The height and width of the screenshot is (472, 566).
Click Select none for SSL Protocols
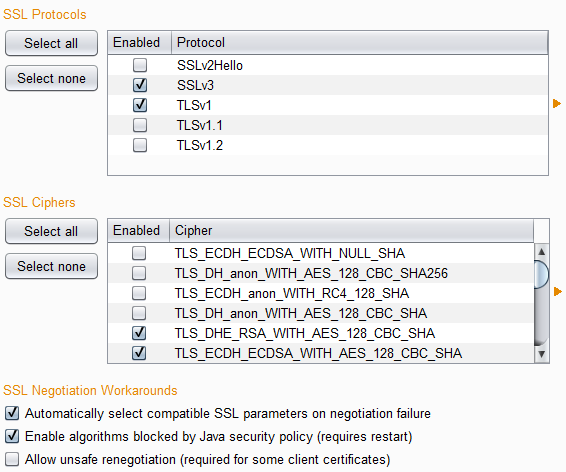[x=51, y=78]
